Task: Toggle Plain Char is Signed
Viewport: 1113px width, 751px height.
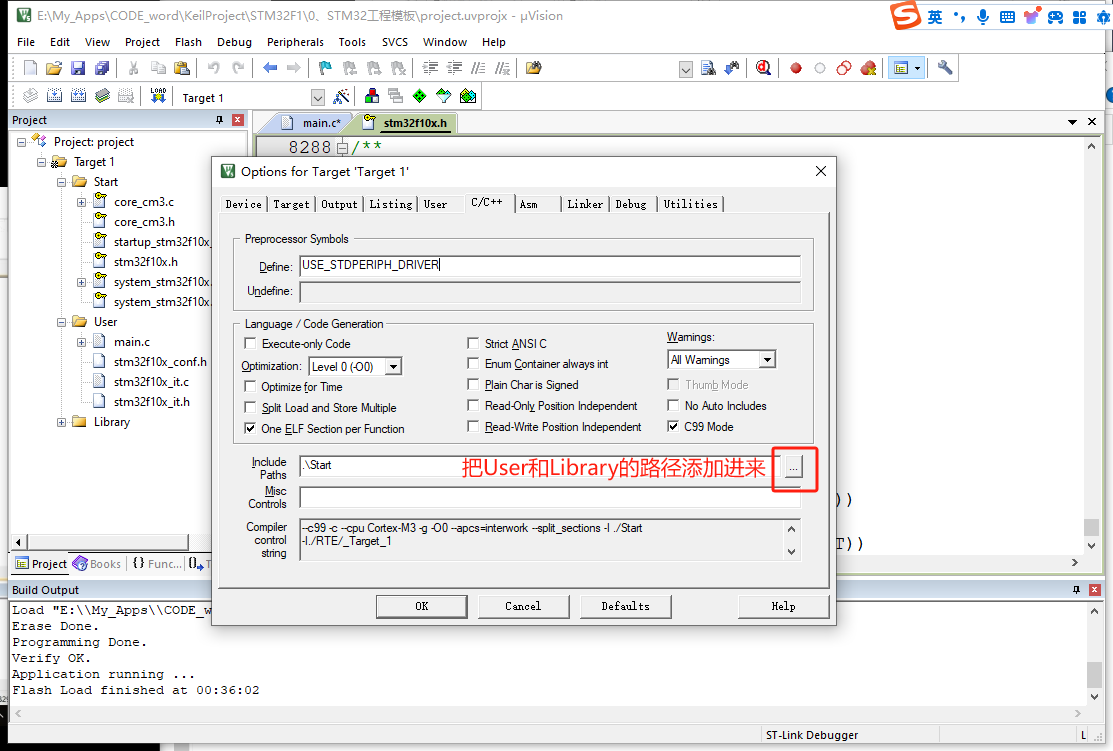Action: 473,384
